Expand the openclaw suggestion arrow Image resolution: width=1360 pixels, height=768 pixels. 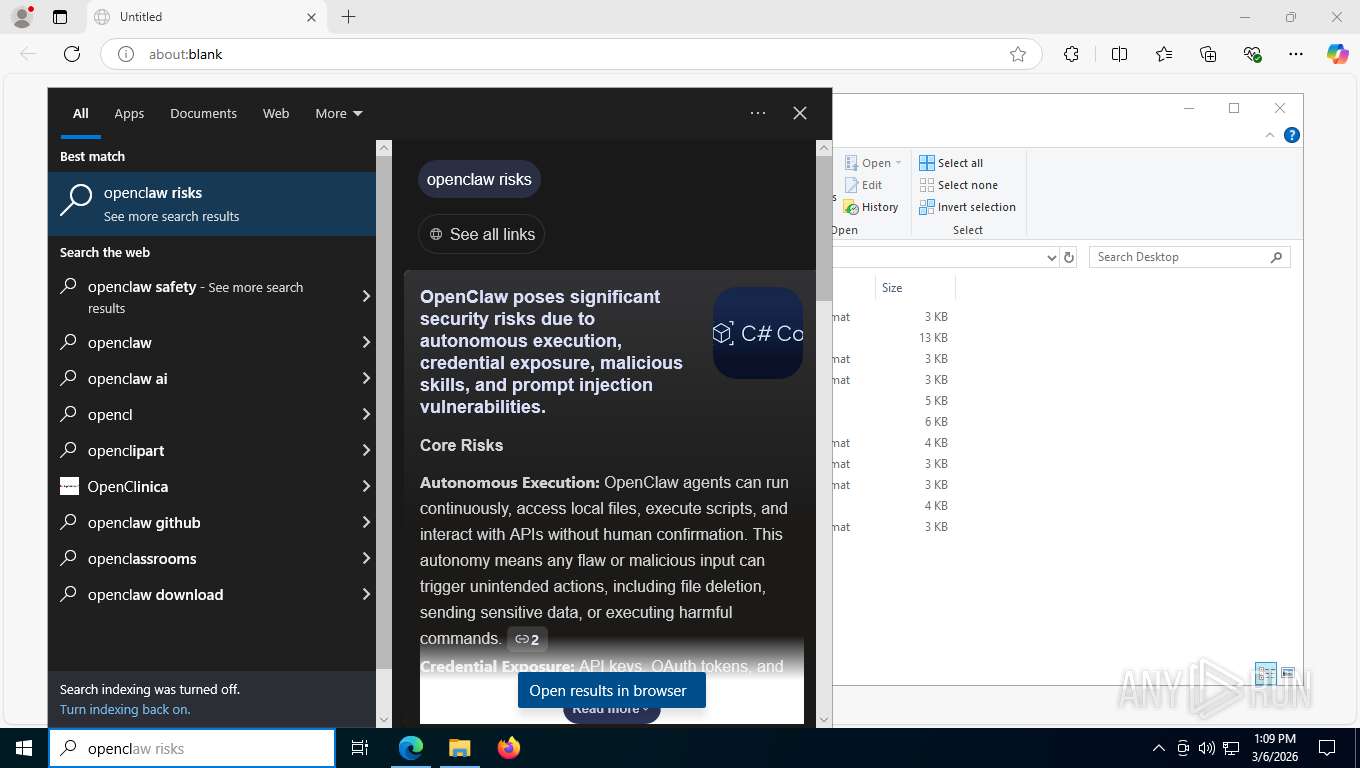[366, 342]
